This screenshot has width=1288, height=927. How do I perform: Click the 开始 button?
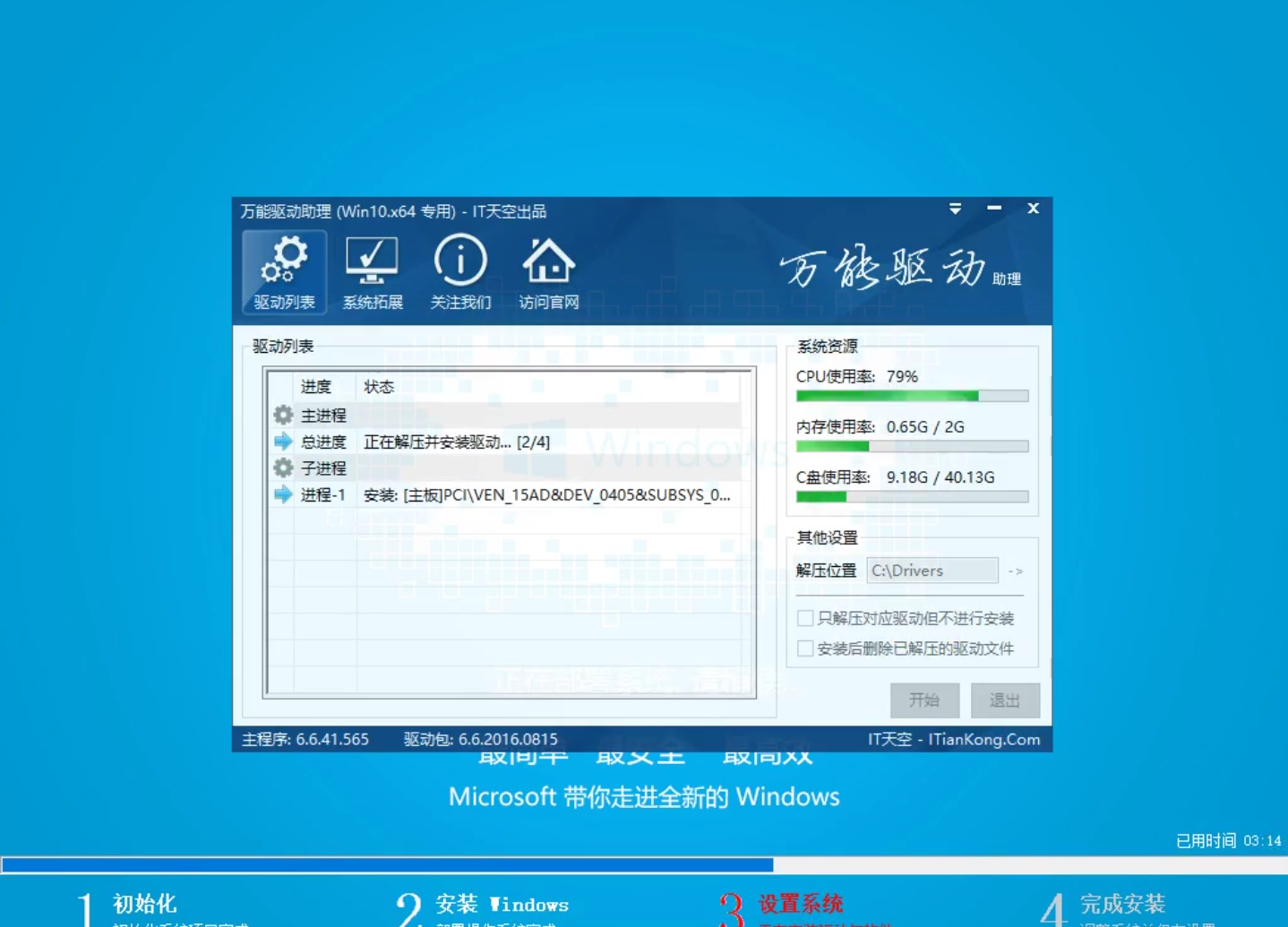click(x=924, y=700)
